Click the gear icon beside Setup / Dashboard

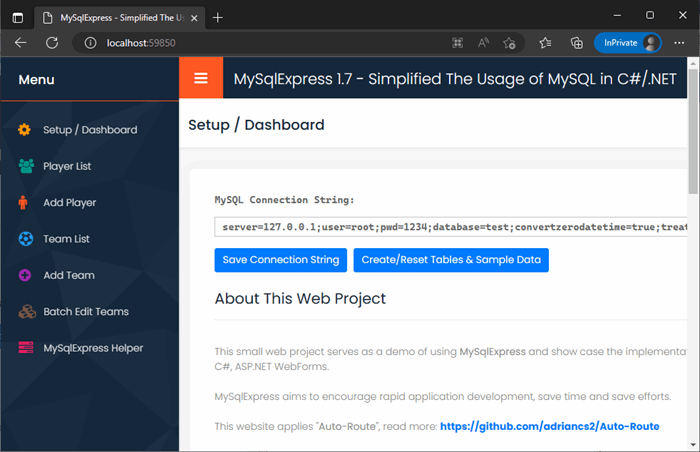coord(25,130)
